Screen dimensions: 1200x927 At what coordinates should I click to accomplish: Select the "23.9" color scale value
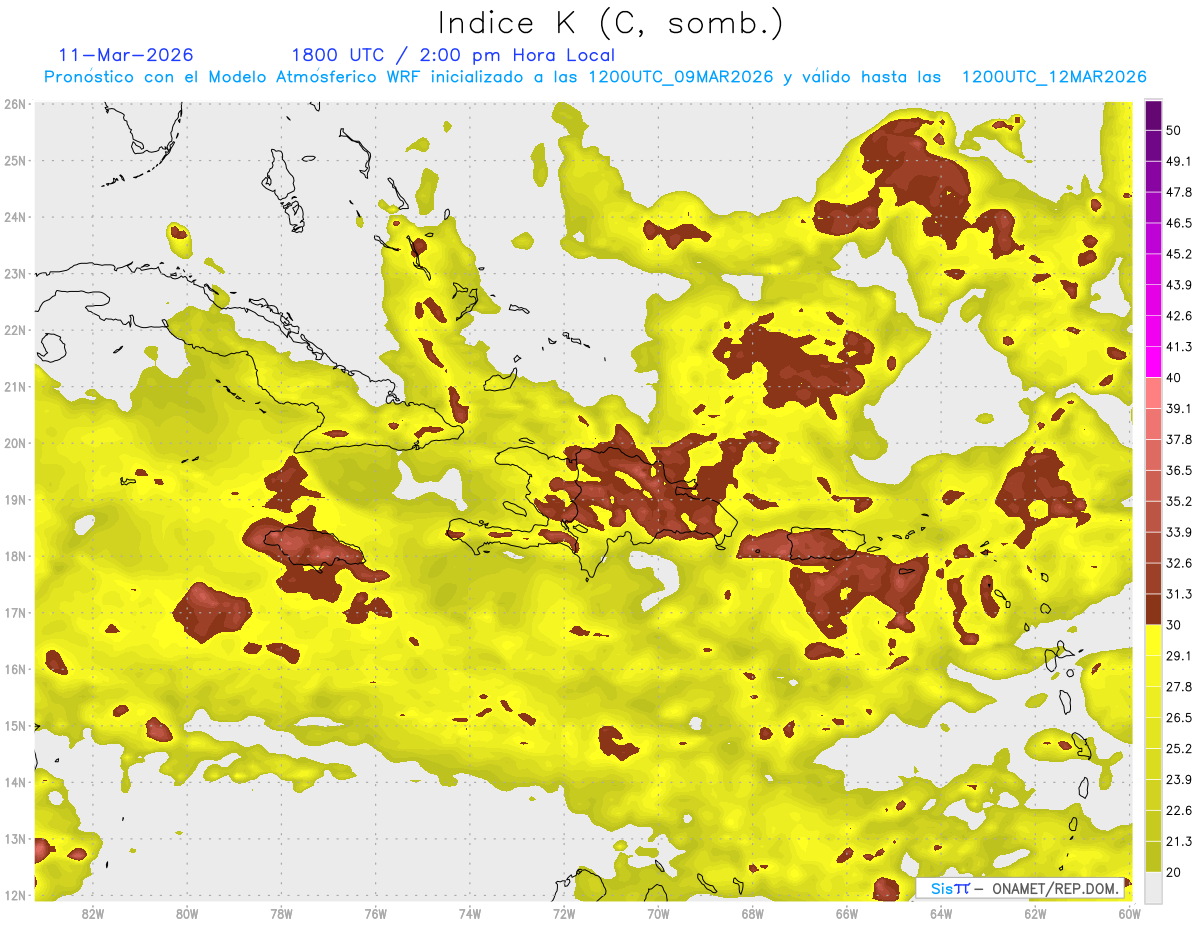click(1178, 780)
